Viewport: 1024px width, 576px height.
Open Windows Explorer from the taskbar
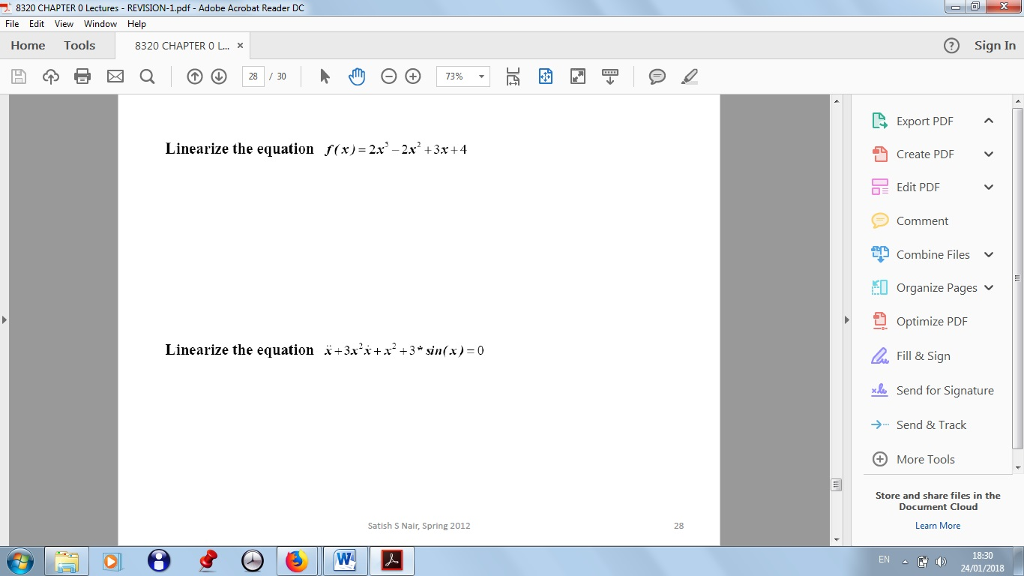click(x=66, y=561)
